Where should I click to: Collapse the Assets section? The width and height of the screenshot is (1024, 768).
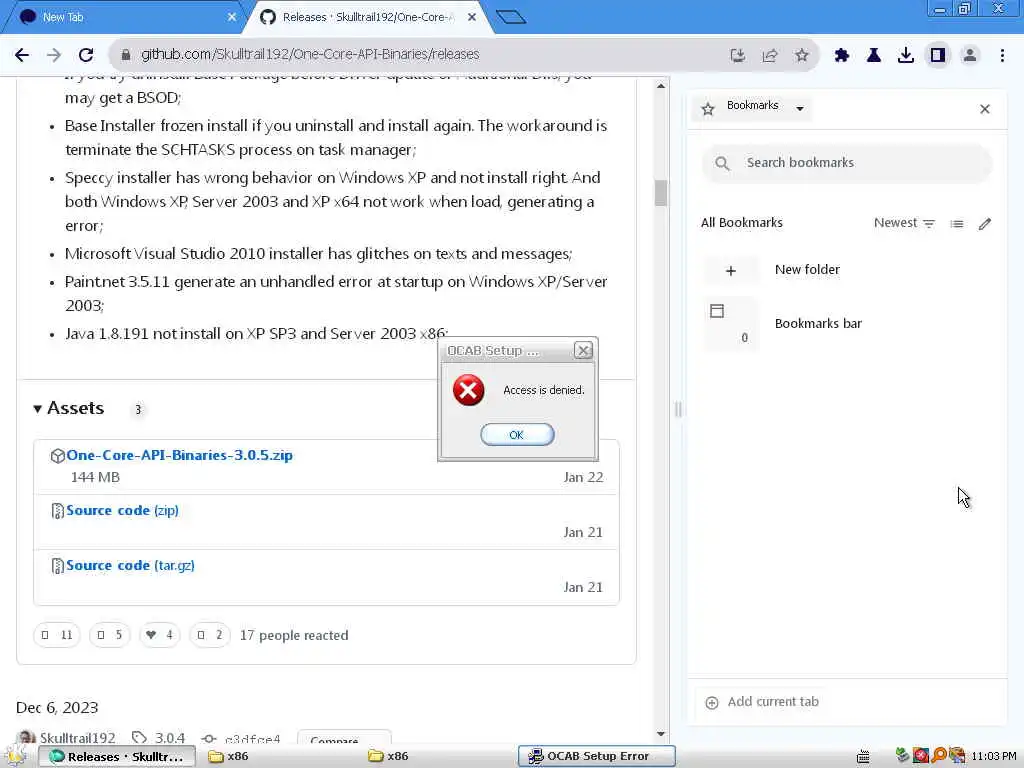pos(69,409)
